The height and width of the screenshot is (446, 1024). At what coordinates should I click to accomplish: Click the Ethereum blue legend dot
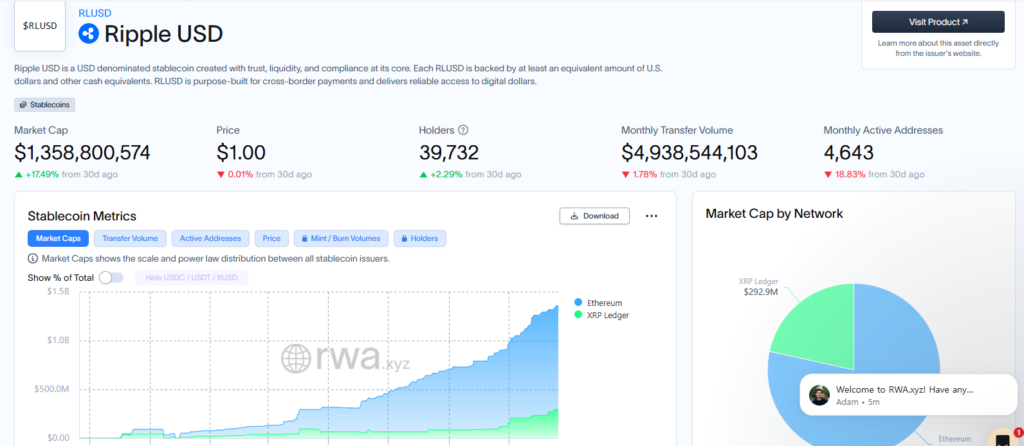(x=579, y=302)
